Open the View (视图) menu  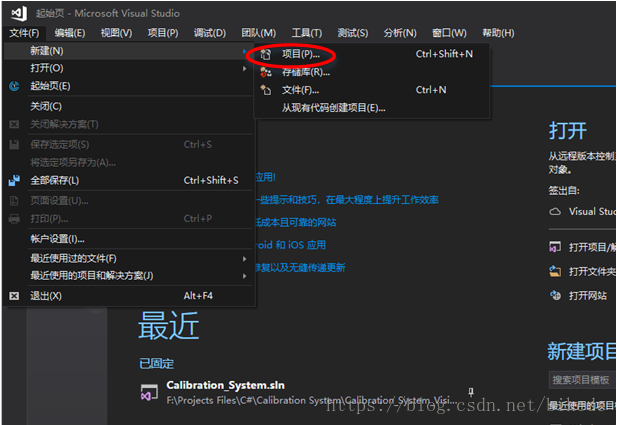[116, 33]
